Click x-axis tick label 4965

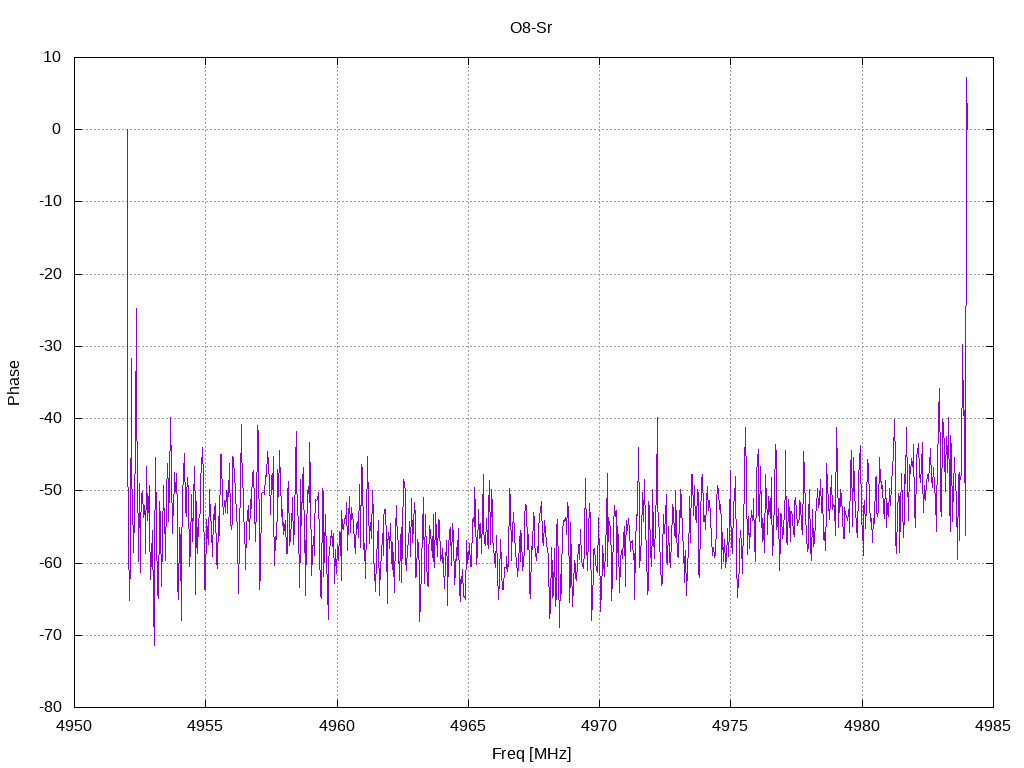[468, 726]
